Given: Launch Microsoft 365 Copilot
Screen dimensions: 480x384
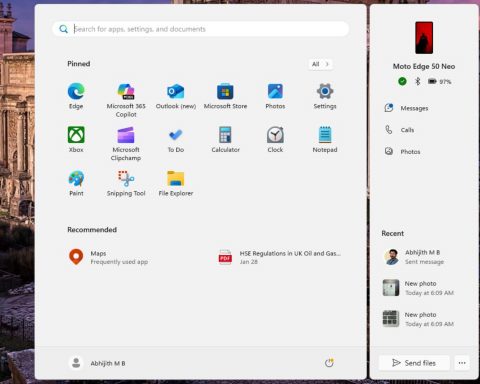Looking at the screenshot, I should (x=126, y=100).
